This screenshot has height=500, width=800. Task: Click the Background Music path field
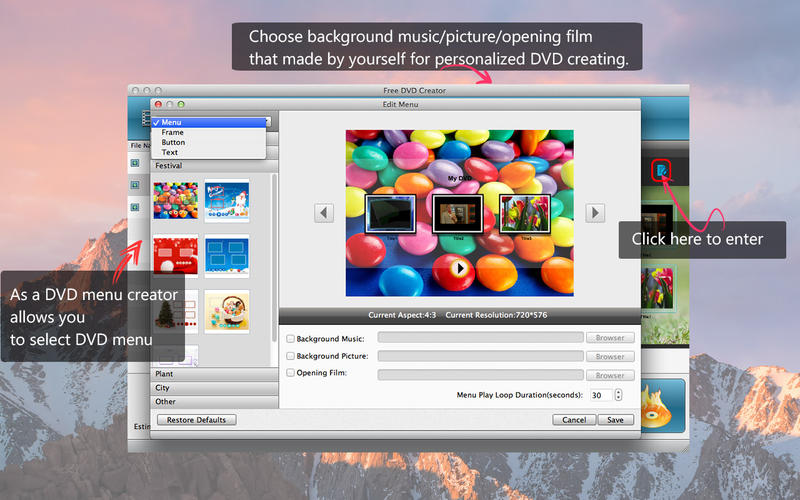(480, 338)
